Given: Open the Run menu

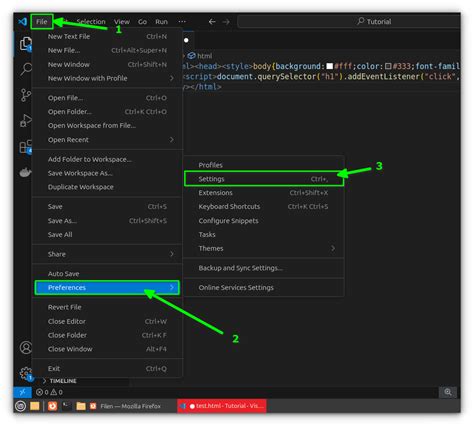Looking at the screenshot, I should tap(161, 22).
